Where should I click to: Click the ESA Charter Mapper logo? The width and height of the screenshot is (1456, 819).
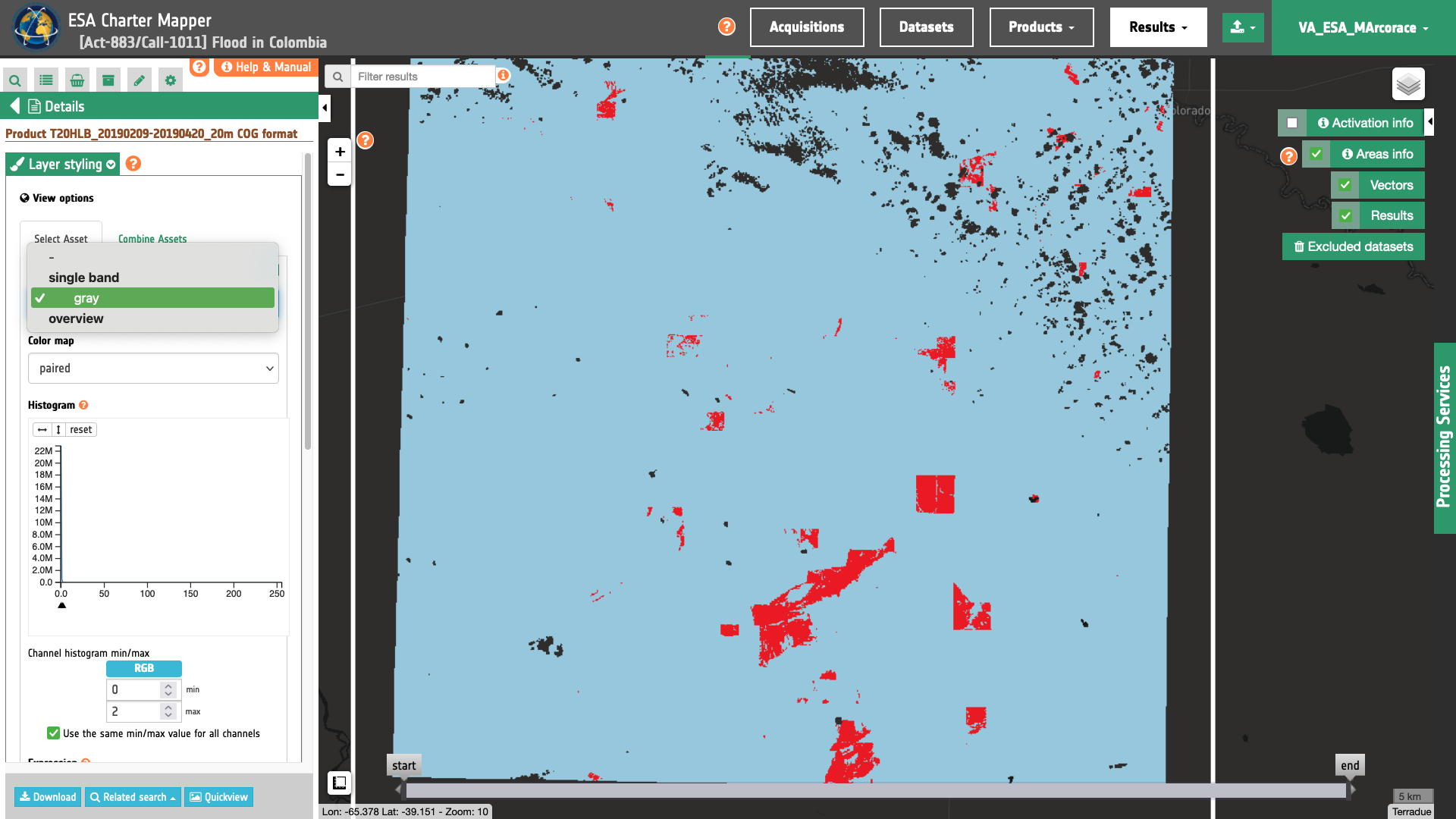(36, 27)
